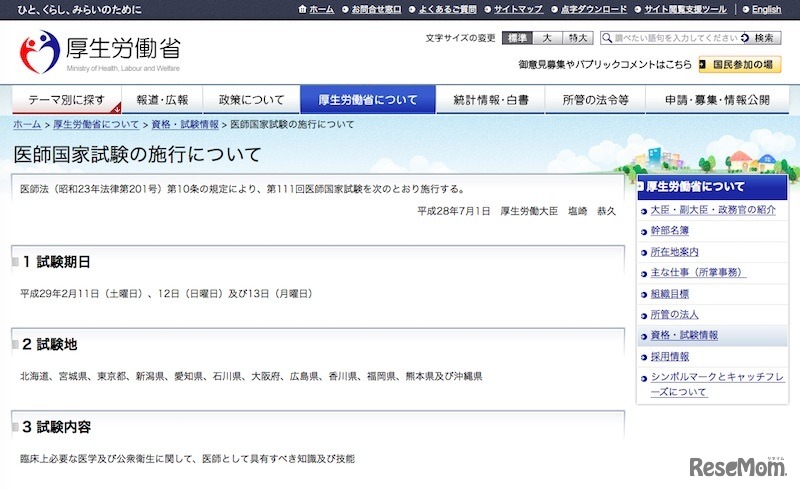The height and width of the screenshot is (490, 800).
Task: Open 採用情報 sidebar link
Action: 669,357
